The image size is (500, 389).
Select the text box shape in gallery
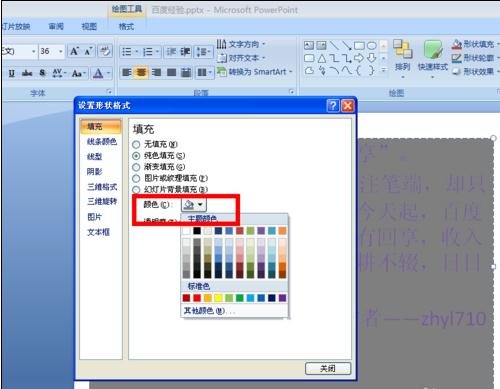coord(309,45)
